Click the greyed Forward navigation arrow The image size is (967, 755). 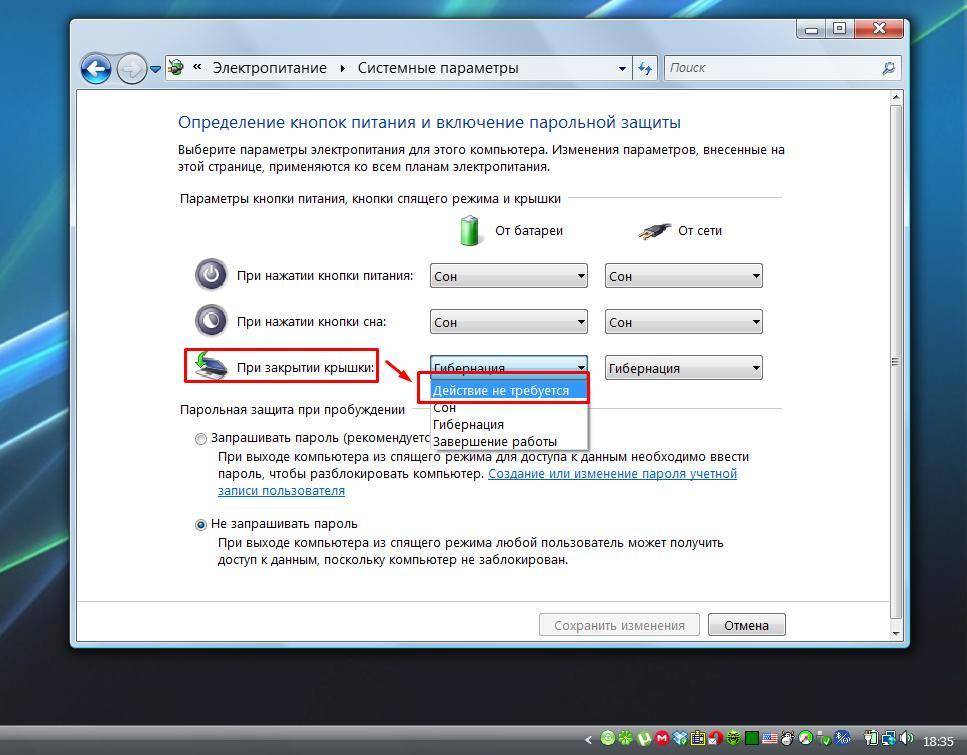[131, 68]
